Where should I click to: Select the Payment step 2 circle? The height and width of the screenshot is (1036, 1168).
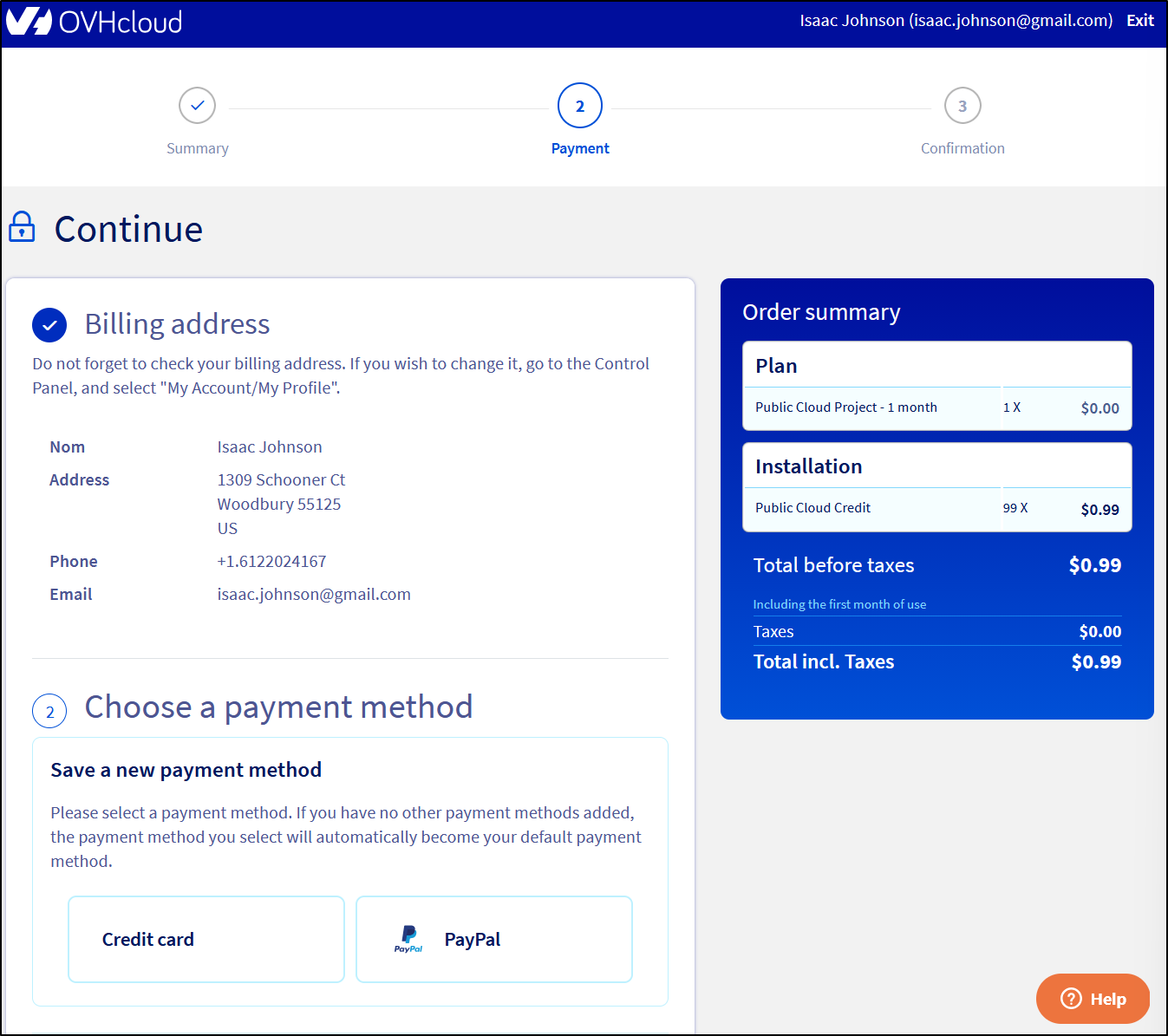tap(580, 106)
